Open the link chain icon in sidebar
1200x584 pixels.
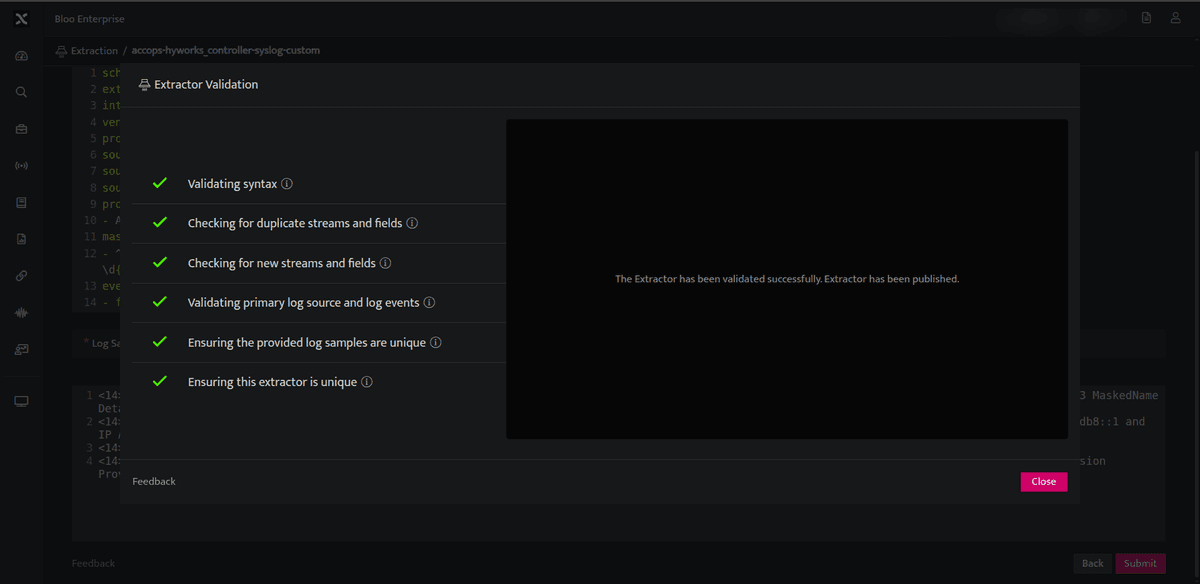pyautogui.click(x=21, y=276)
